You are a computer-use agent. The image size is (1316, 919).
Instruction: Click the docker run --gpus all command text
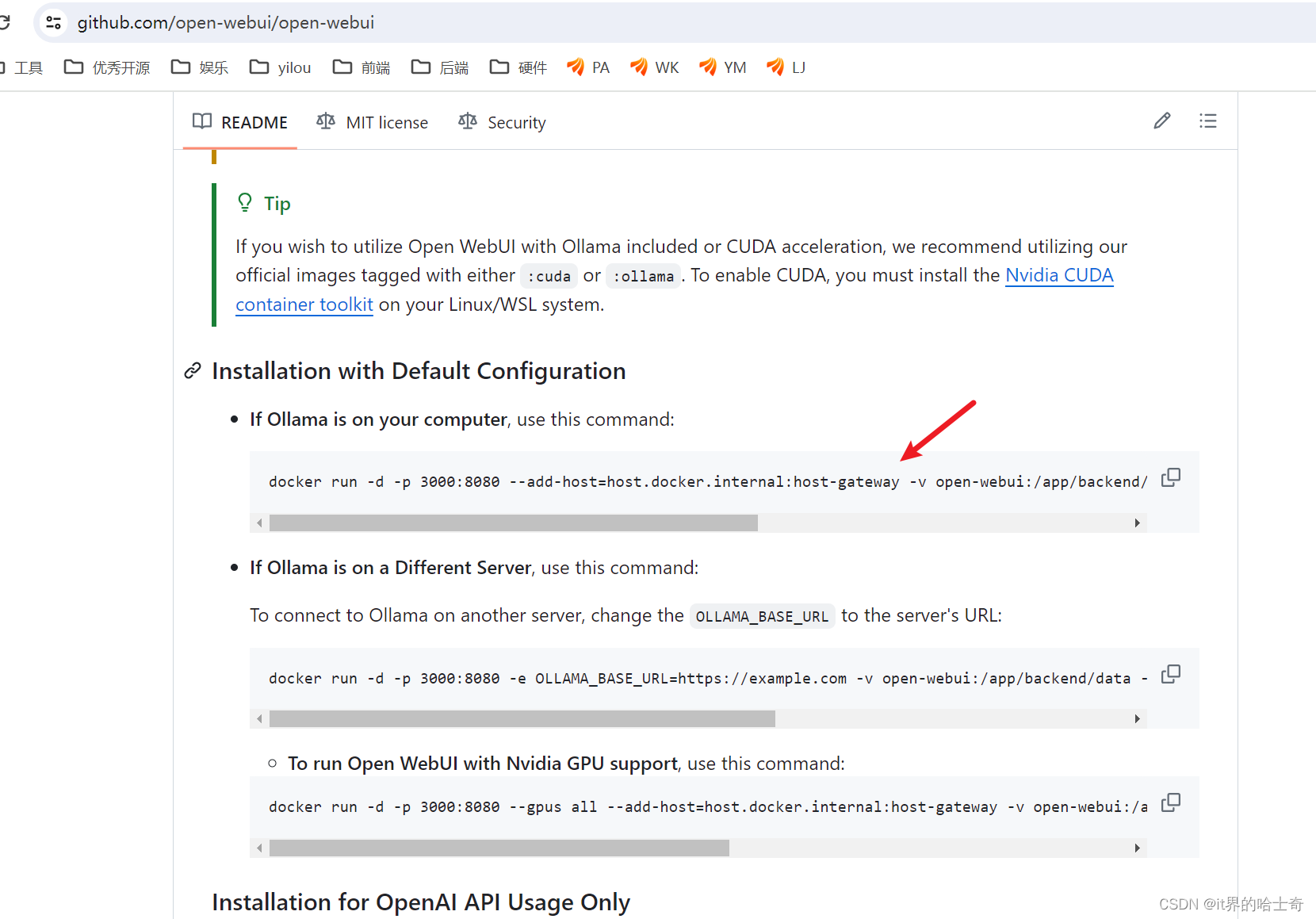(708, 806)
